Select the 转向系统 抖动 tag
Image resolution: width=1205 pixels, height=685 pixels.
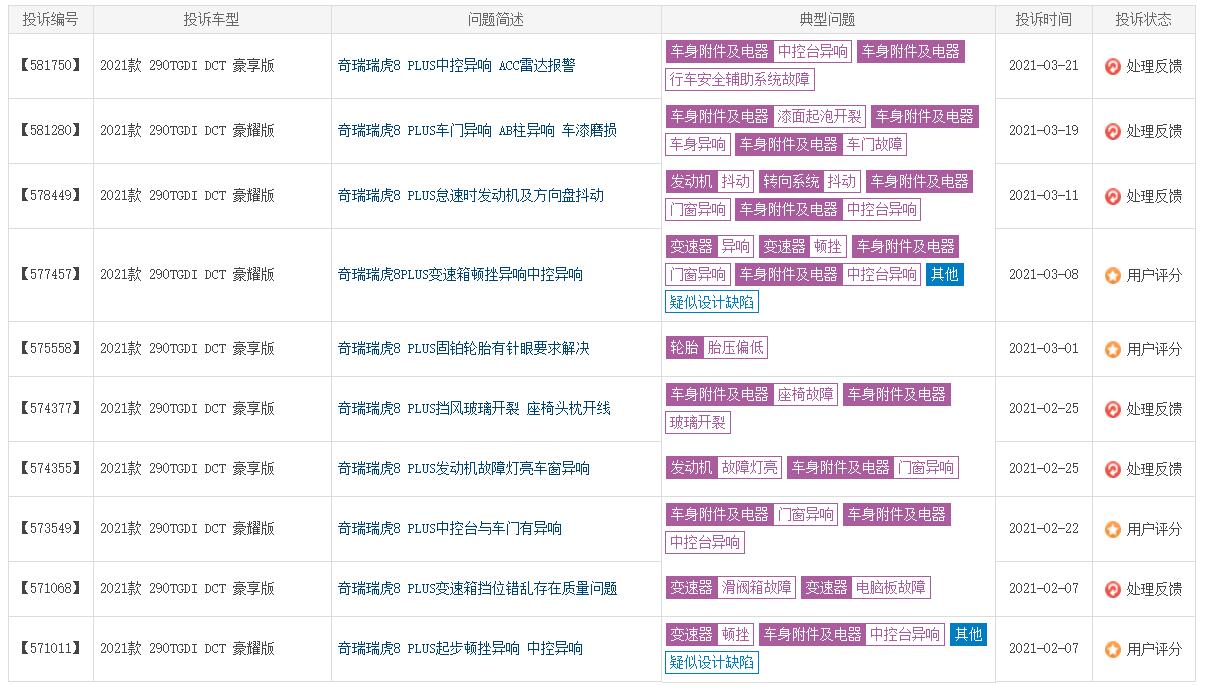[x=809, y=181]
